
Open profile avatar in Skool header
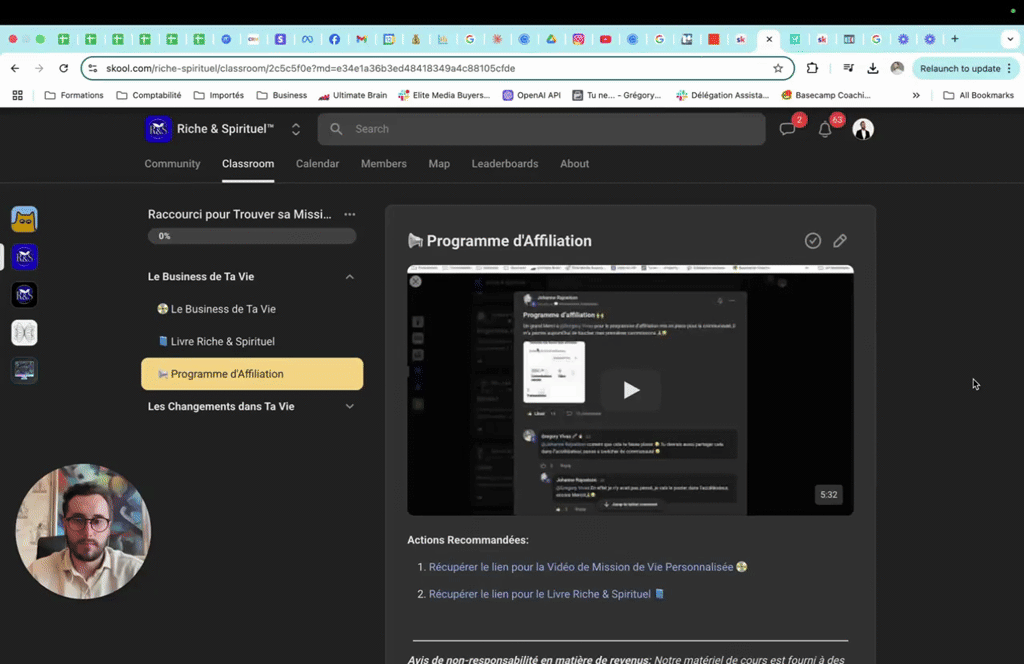pos(863,129)
